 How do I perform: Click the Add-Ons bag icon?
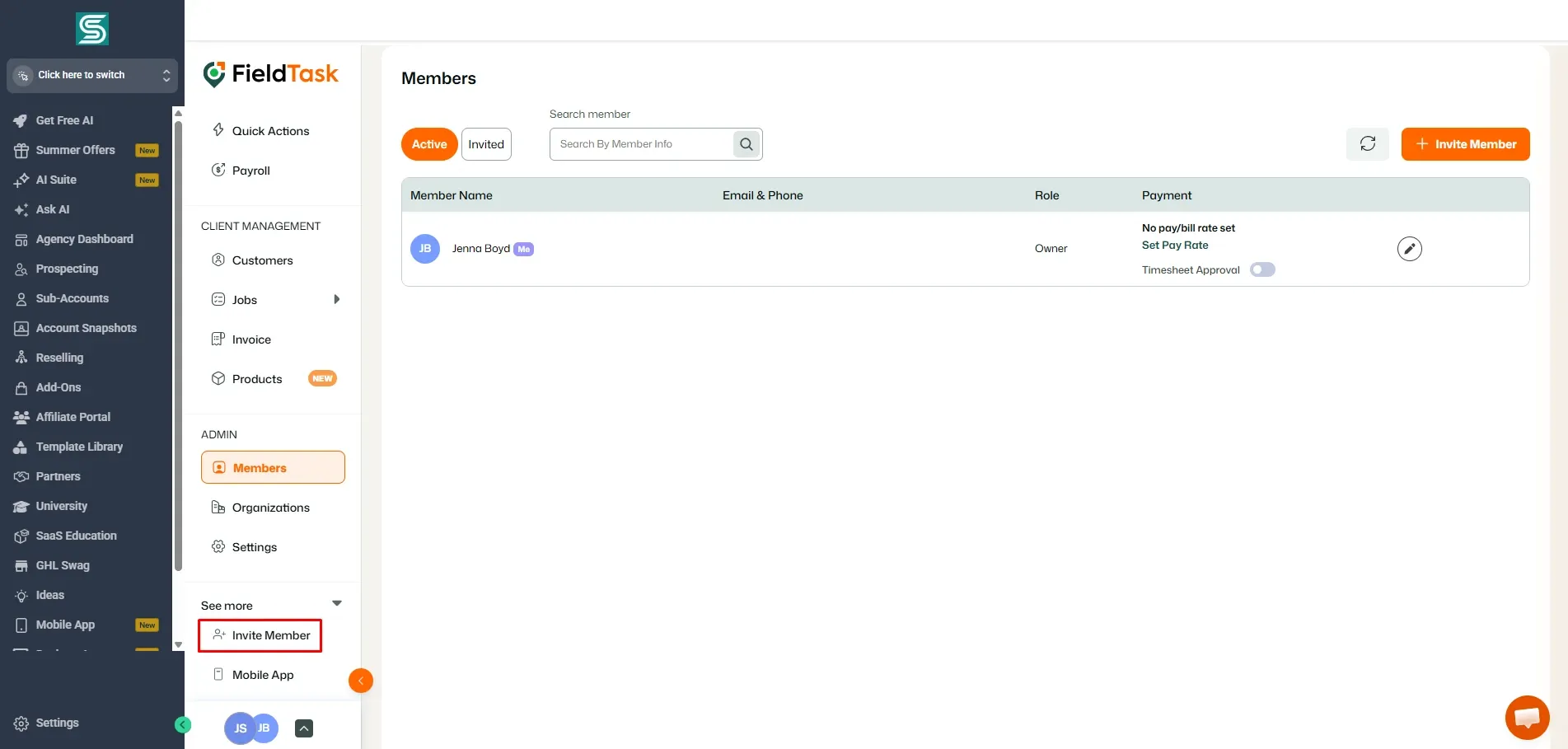pos(21,388)
